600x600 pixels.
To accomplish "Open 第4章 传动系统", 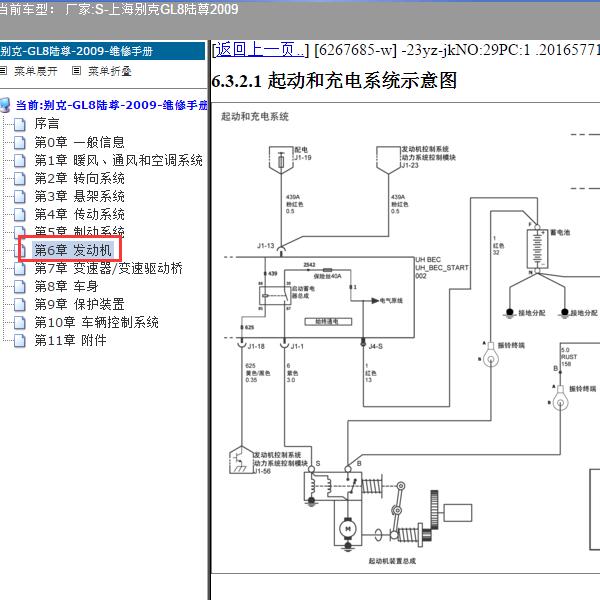I will (79, 214).
